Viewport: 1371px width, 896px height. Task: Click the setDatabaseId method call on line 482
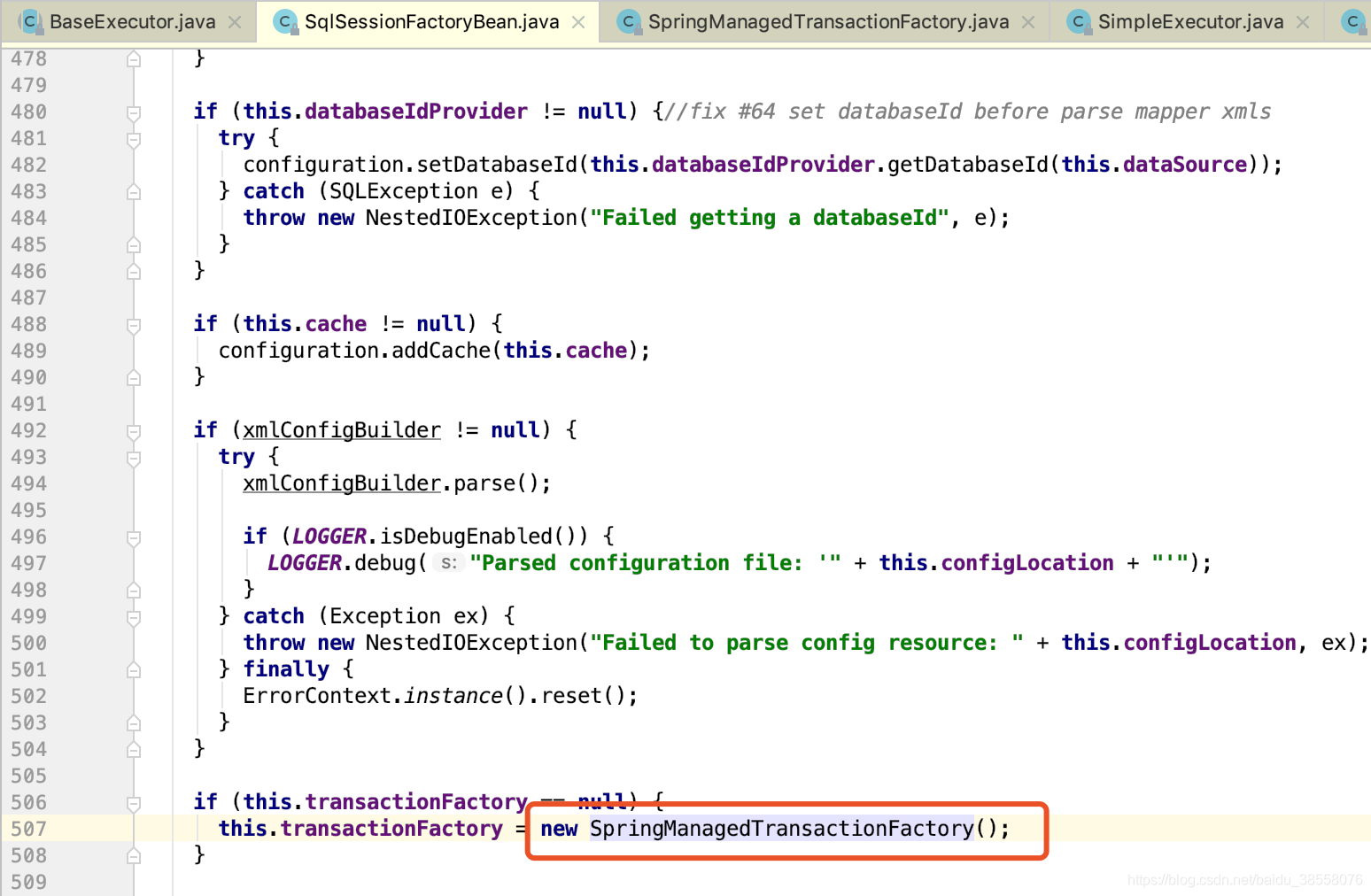(497, 165)
